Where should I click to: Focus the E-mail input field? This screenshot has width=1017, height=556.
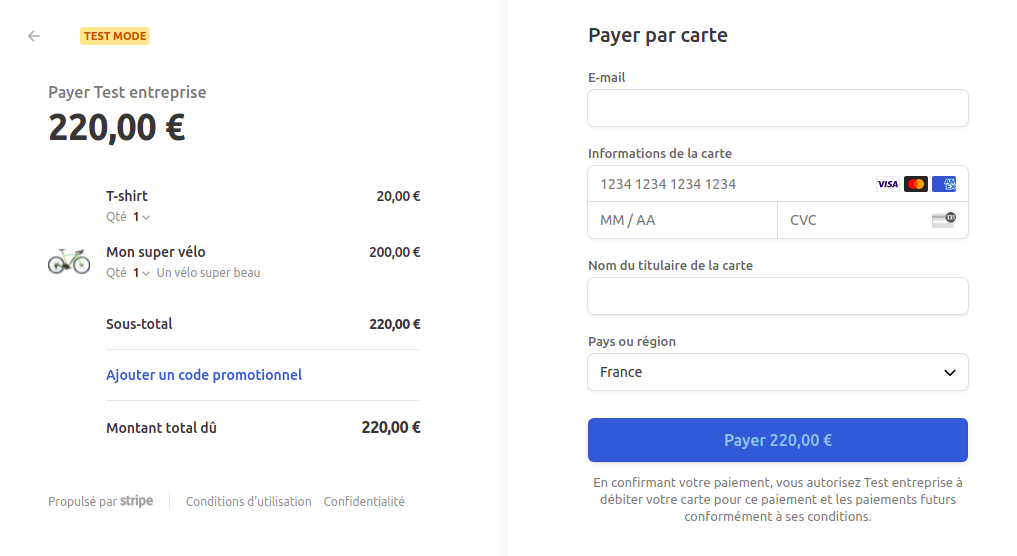point(777,108)
